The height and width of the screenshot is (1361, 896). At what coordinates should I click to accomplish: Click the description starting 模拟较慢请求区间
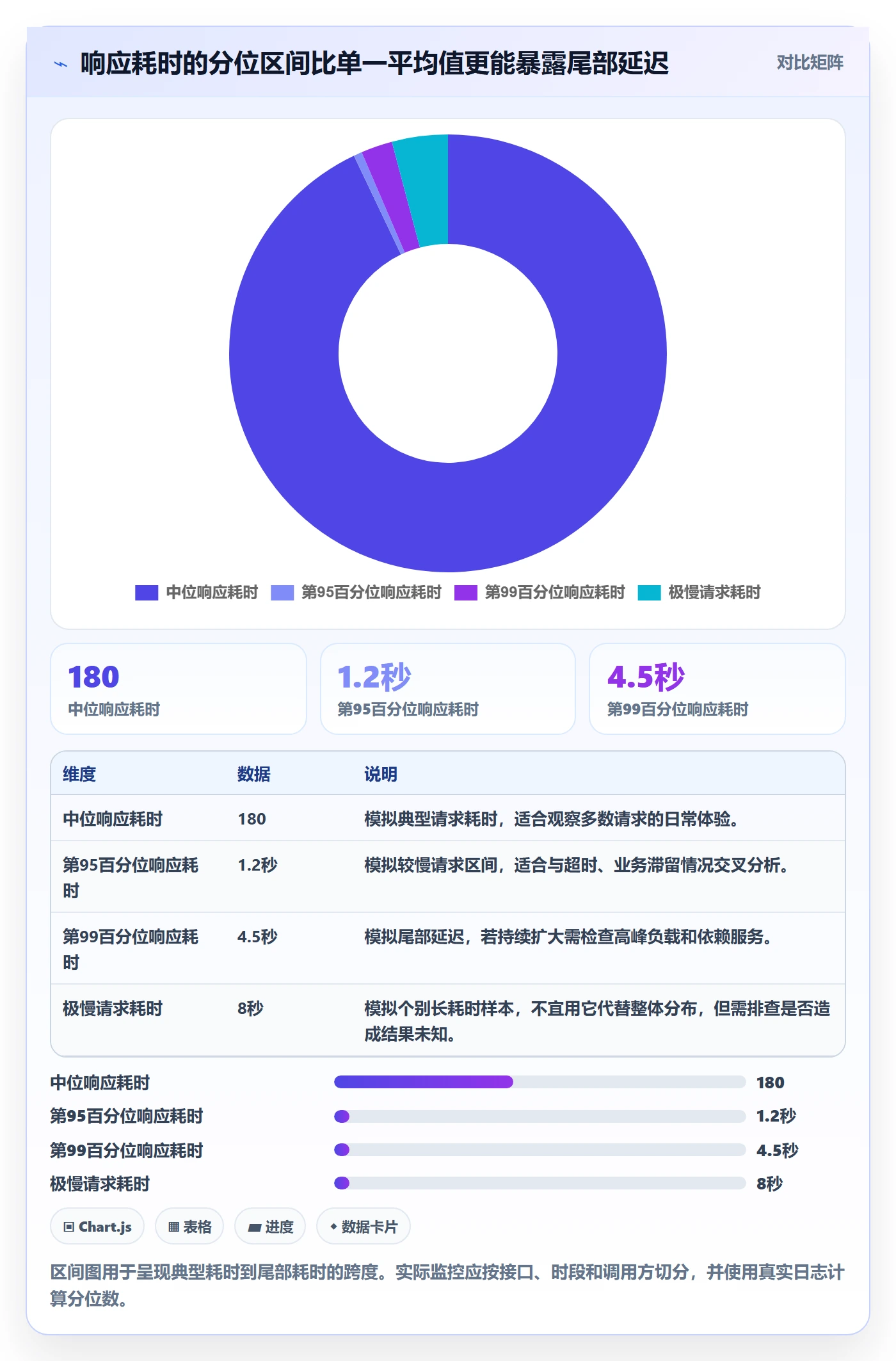point(577,865)
